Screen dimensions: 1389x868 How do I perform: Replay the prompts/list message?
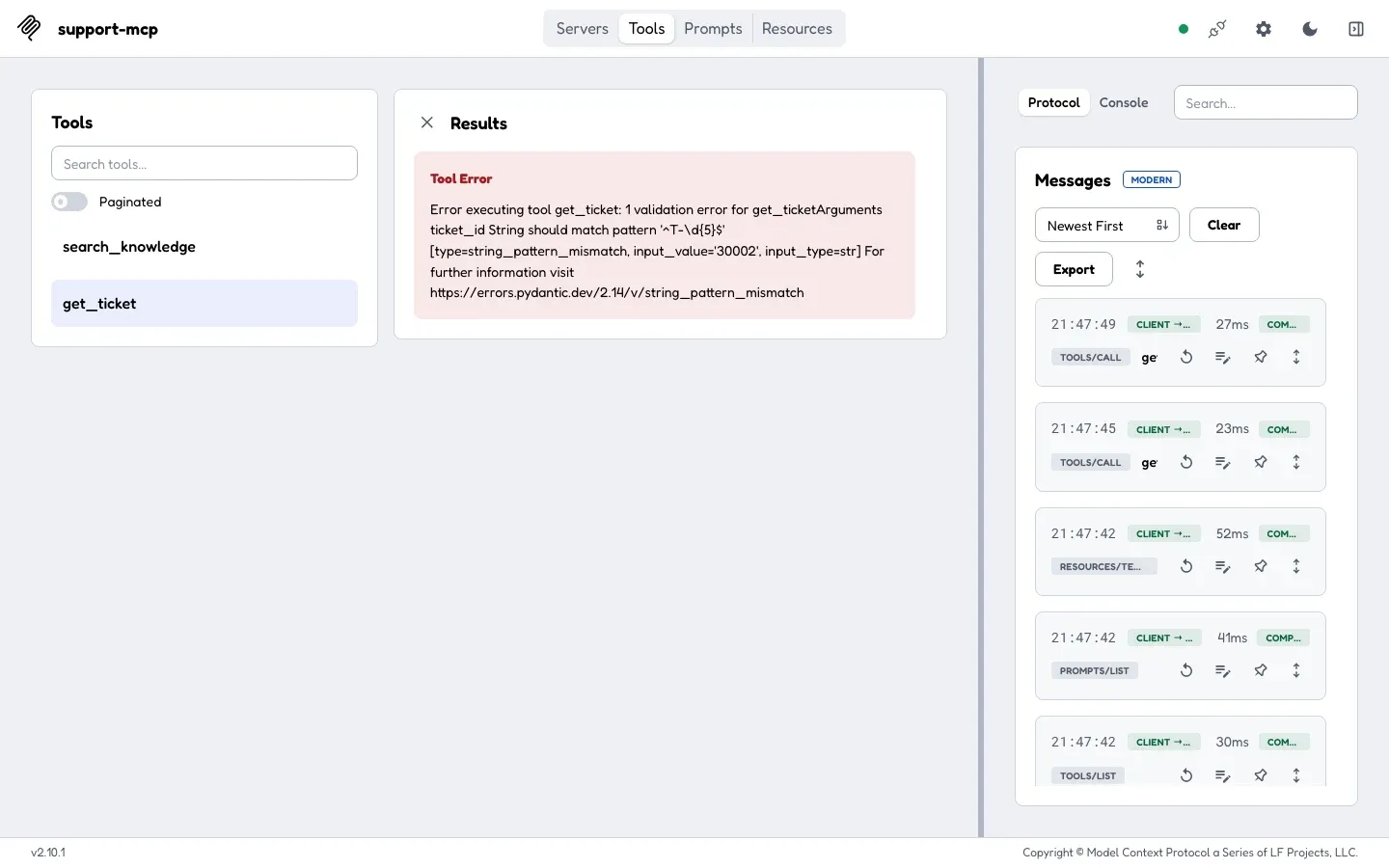pos(1186,670)
